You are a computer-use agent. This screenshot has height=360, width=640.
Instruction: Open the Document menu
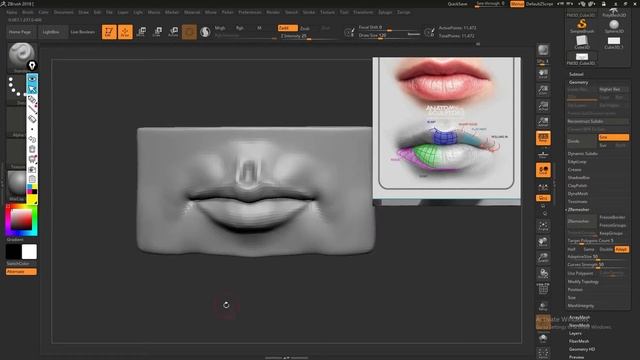[64, 12]
